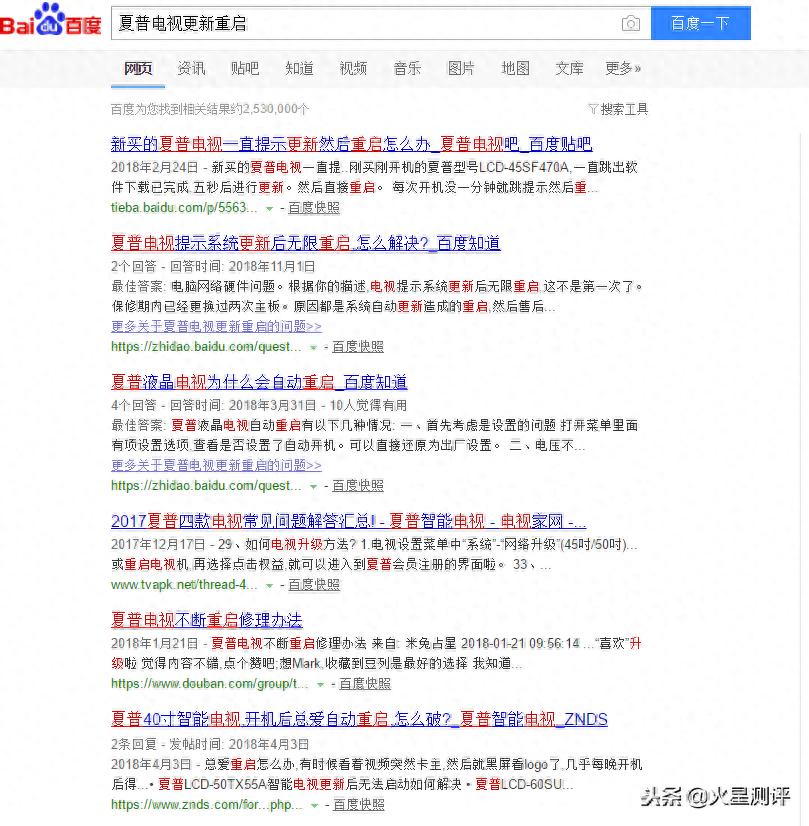Switch to the 视频 tab

pos(353,69)
